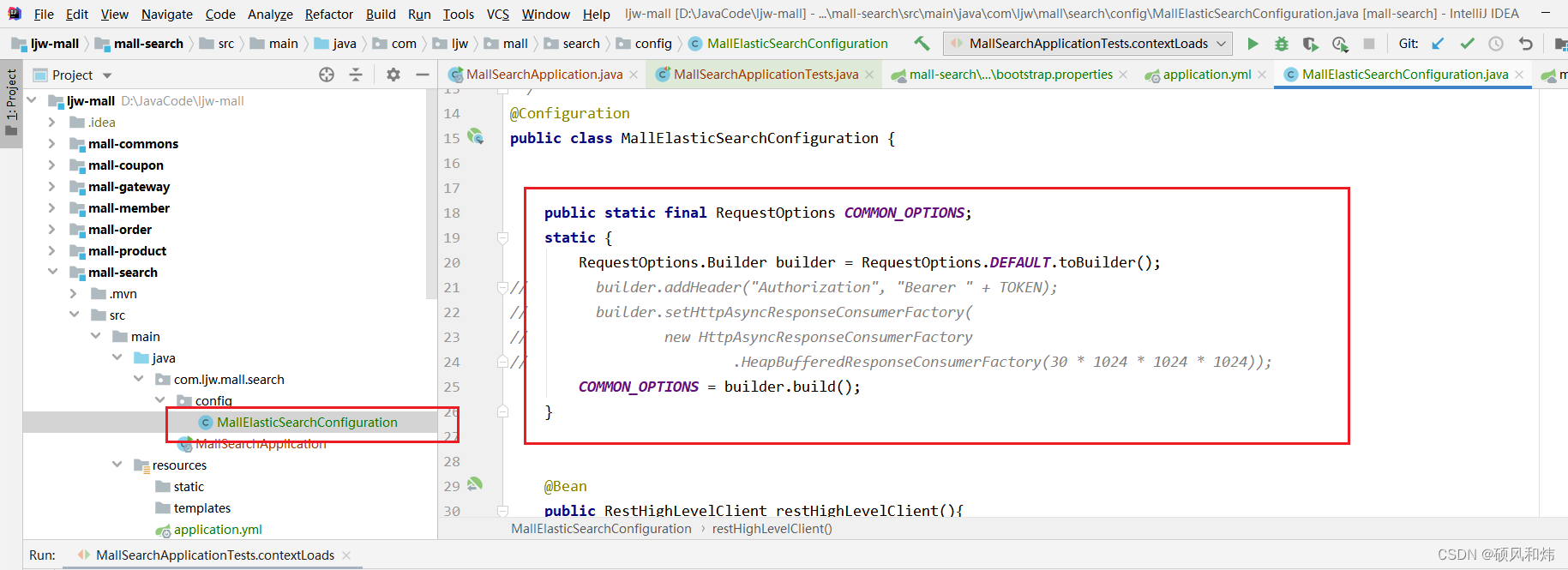
Task: Click the project tree vertical scrollbar
Action: click(431, 194)
